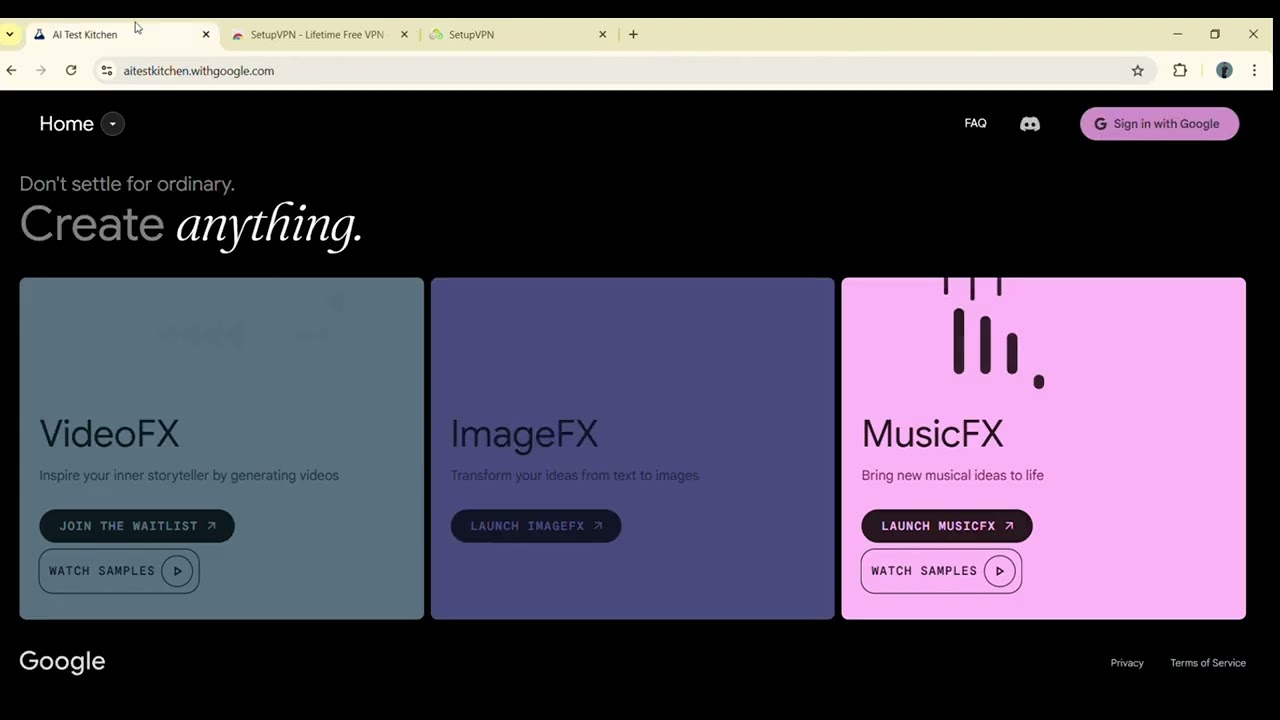Open the Chrome profile avatar
The width and height of the screenshot is (1280, 720).
1224,70
